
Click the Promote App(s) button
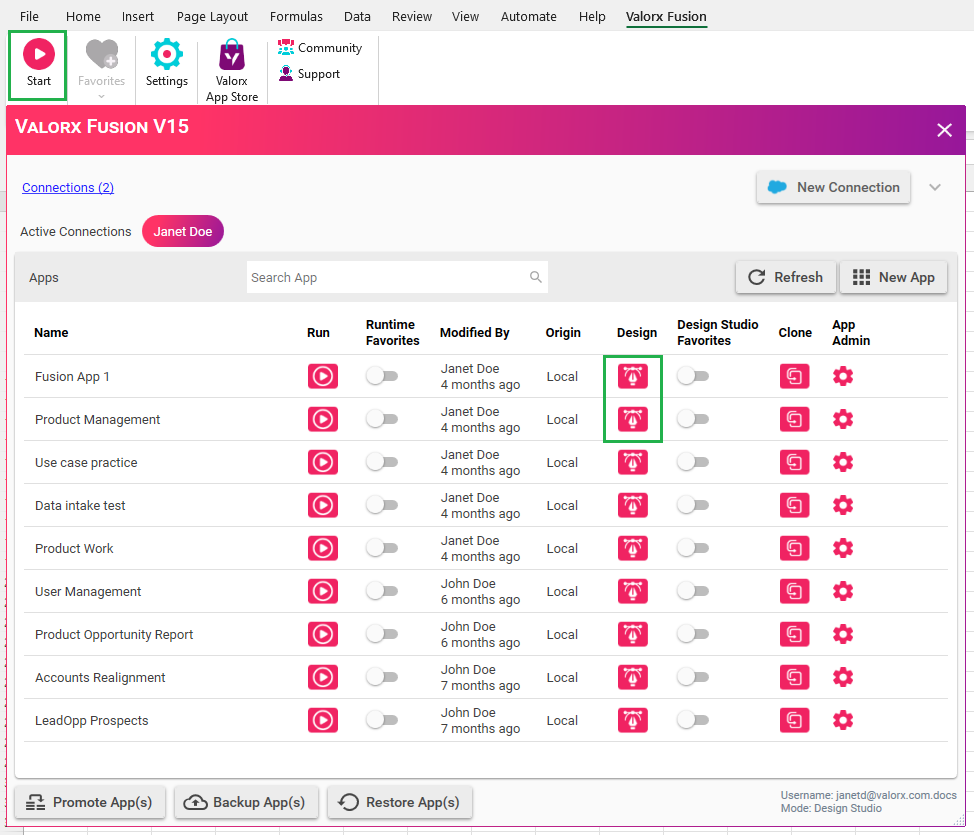89,802
